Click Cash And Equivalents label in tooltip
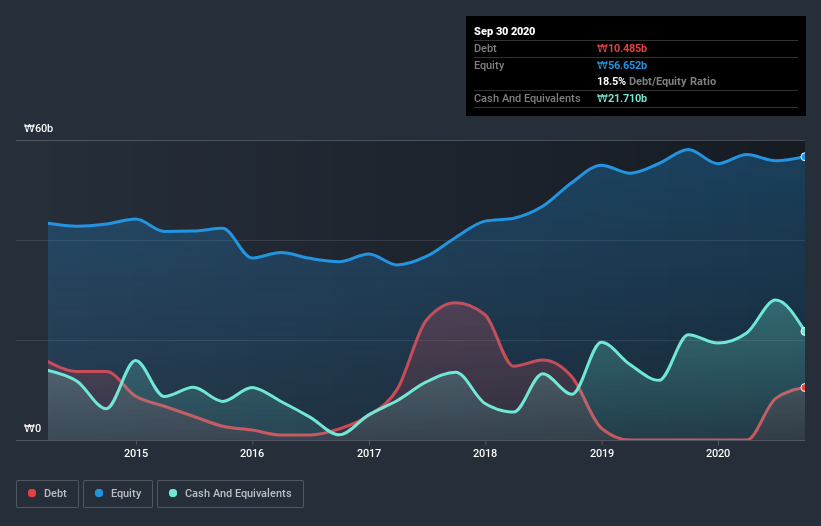The width and height of the screenshot is (821, 526). [527, 98]
